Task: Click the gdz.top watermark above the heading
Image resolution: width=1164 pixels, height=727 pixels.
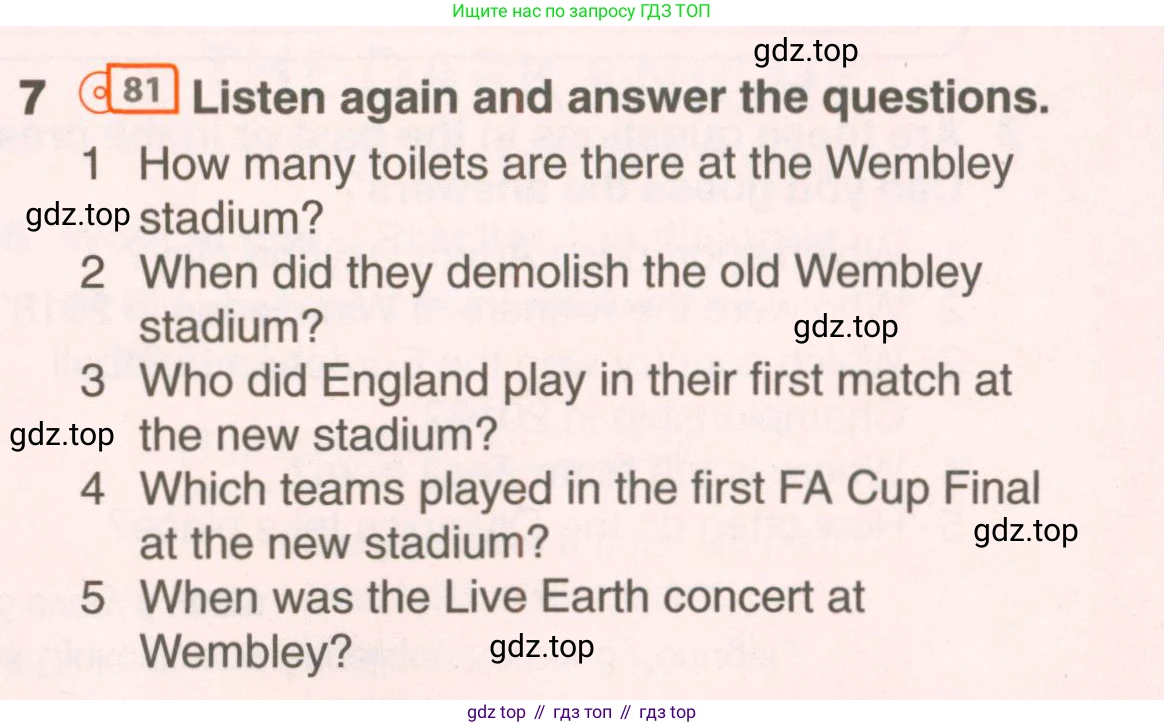Action: 805,51
